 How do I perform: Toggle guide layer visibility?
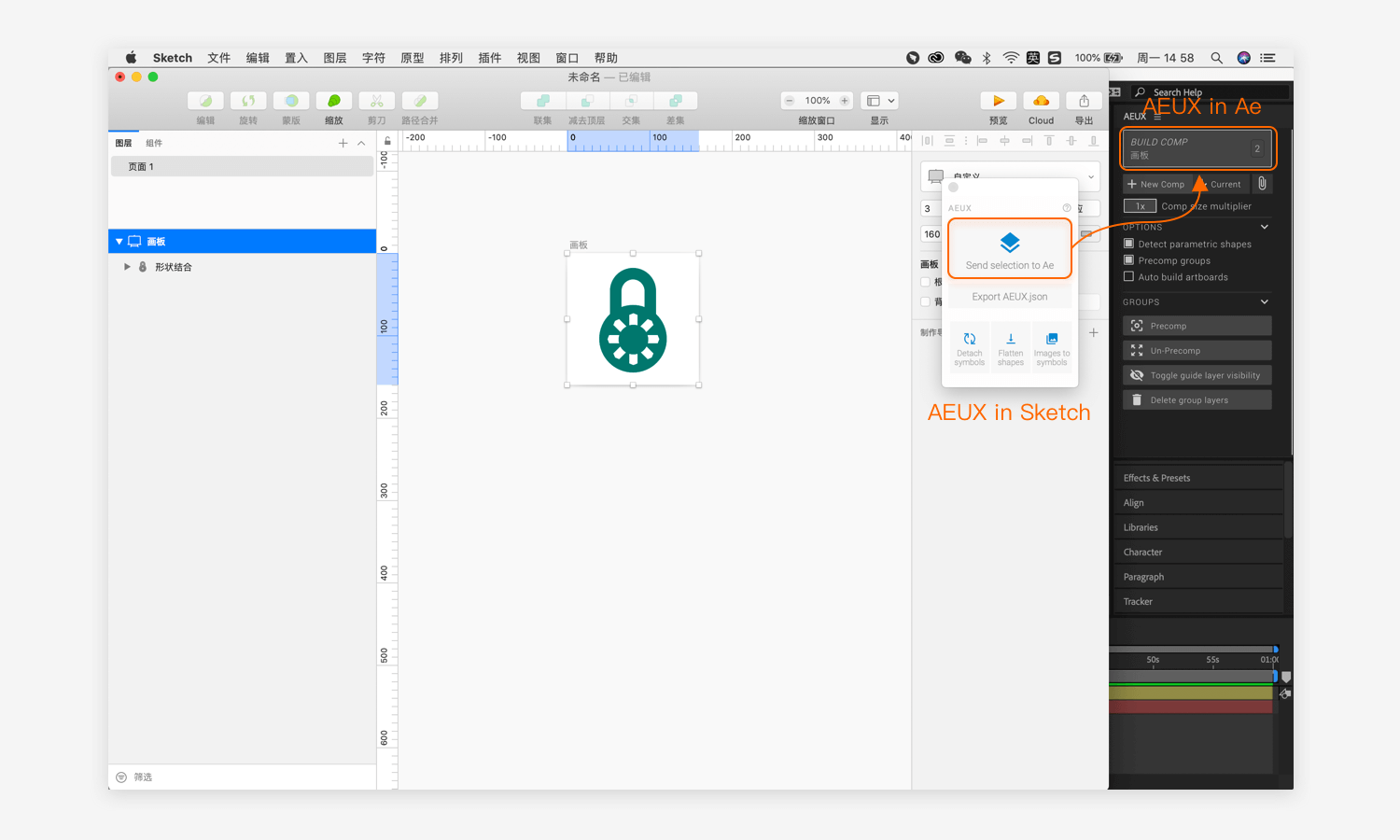pos(1197,375)
